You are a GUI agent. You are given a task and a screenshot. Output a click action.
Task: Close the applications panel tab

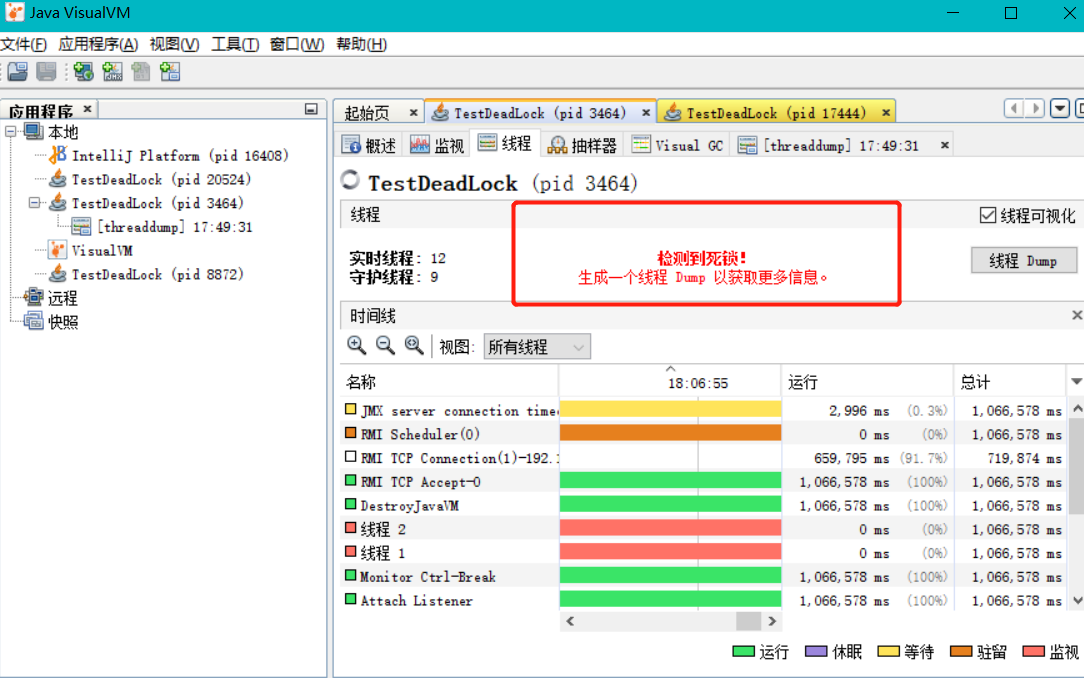coord(87,109)
